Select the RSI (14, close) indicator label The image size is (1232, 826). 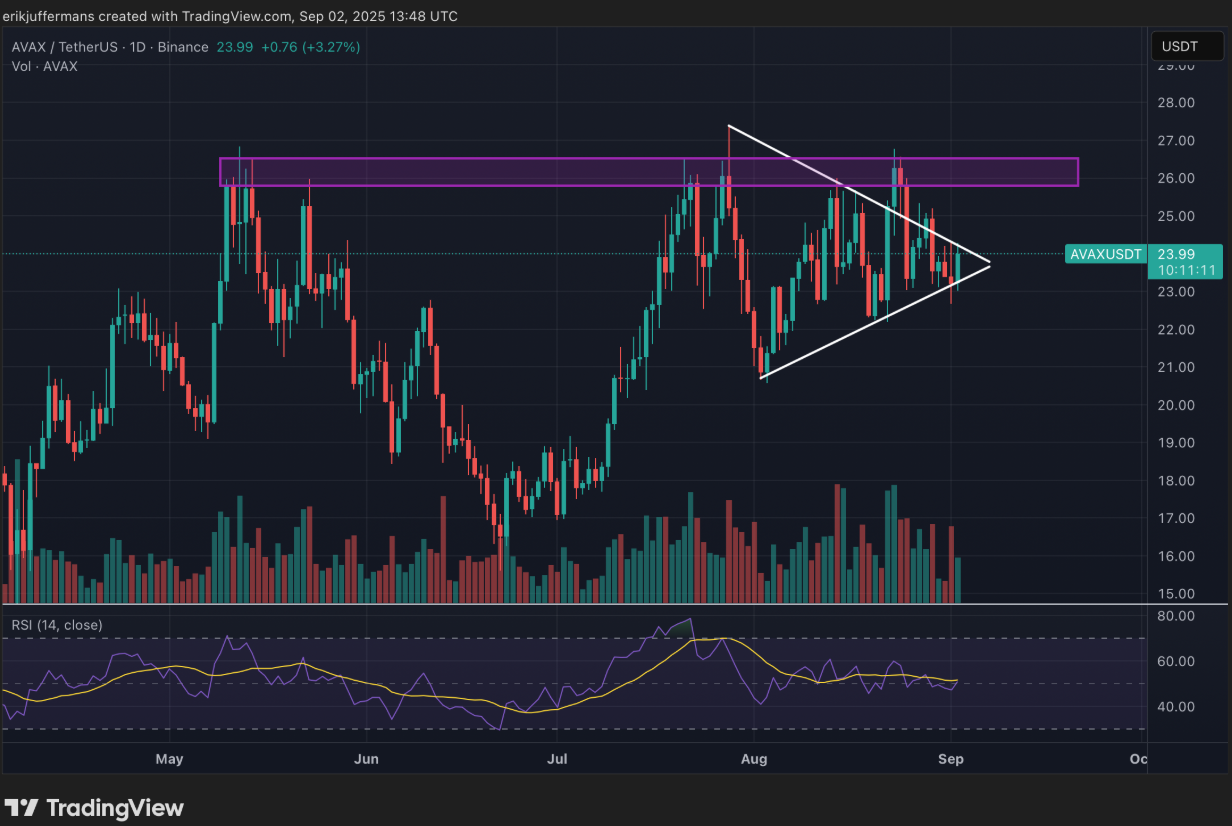coord(57,625)
